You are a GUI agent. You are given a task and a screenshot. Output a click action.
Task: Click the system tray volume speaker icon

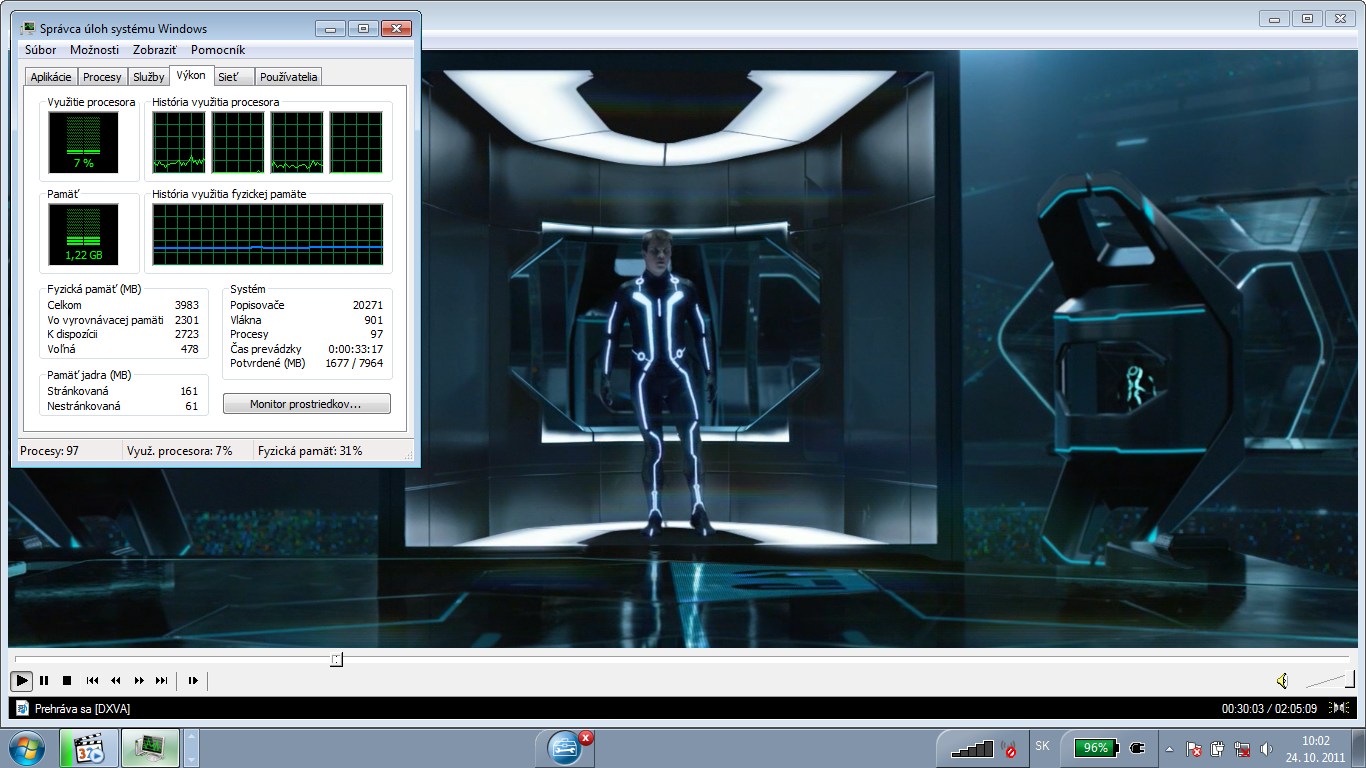1266,748
